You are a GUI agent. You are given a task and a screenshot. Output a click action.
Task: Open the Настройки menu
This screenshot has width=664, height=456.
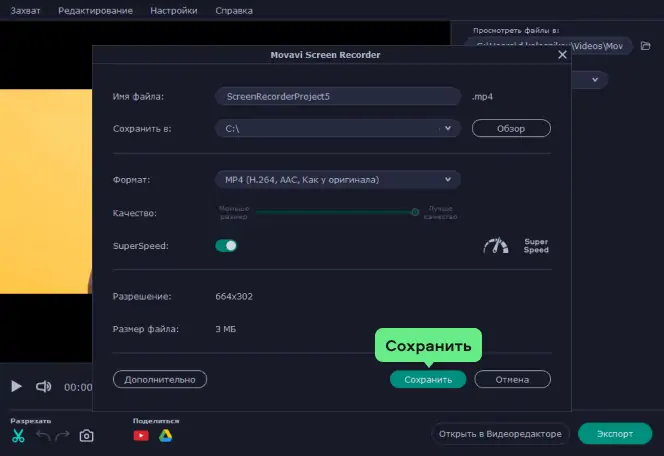[174, 11]
